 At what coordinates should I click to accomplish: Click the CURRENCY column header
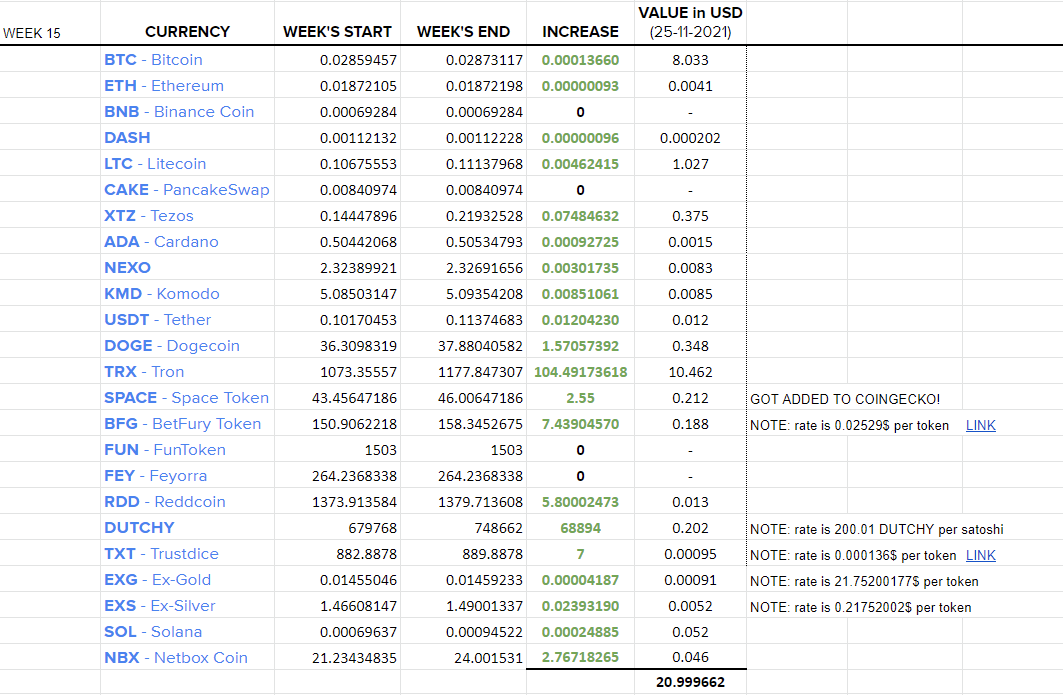point(187,32)
